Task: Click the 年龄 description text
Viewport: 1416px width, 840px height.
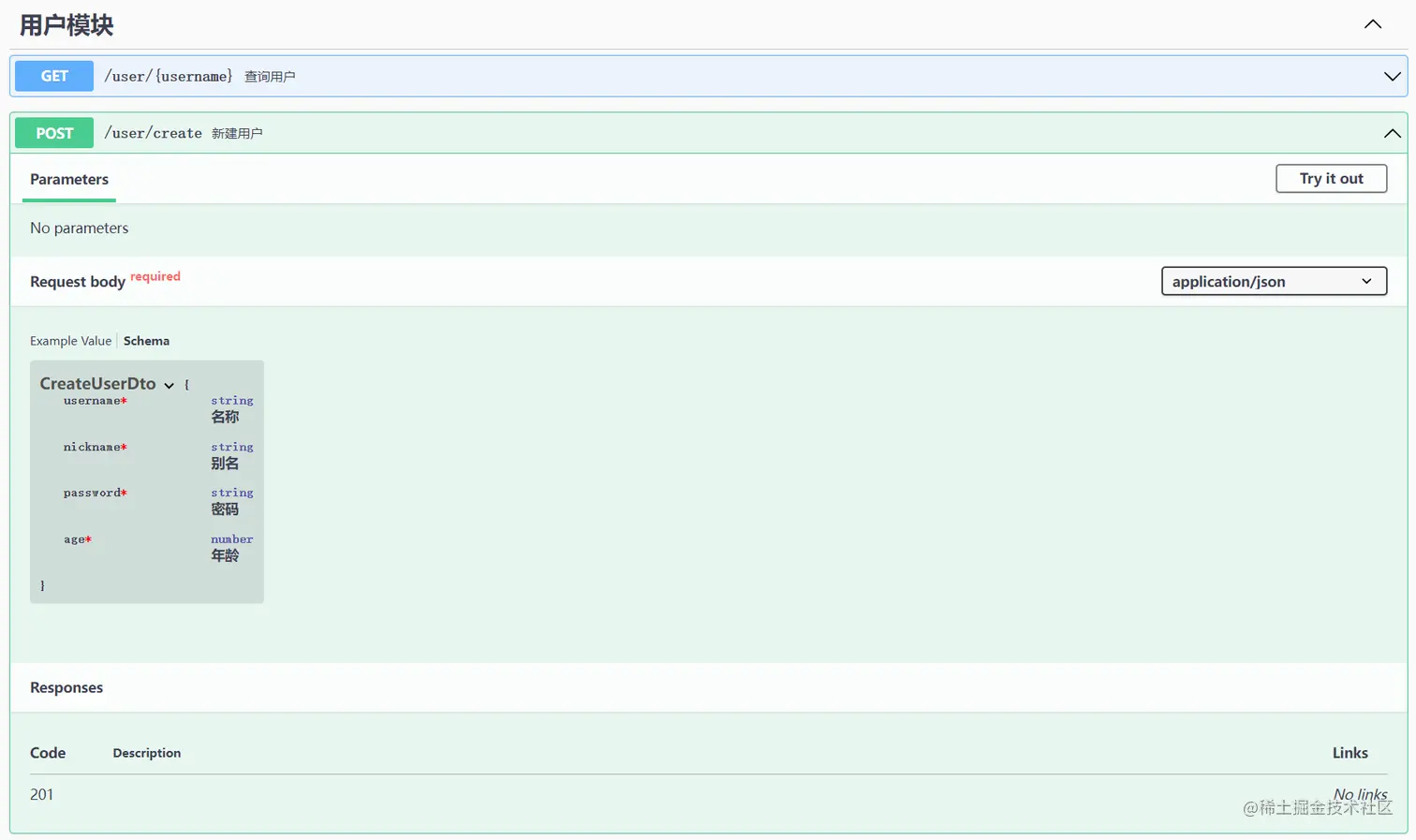Action: pos(225,555)
